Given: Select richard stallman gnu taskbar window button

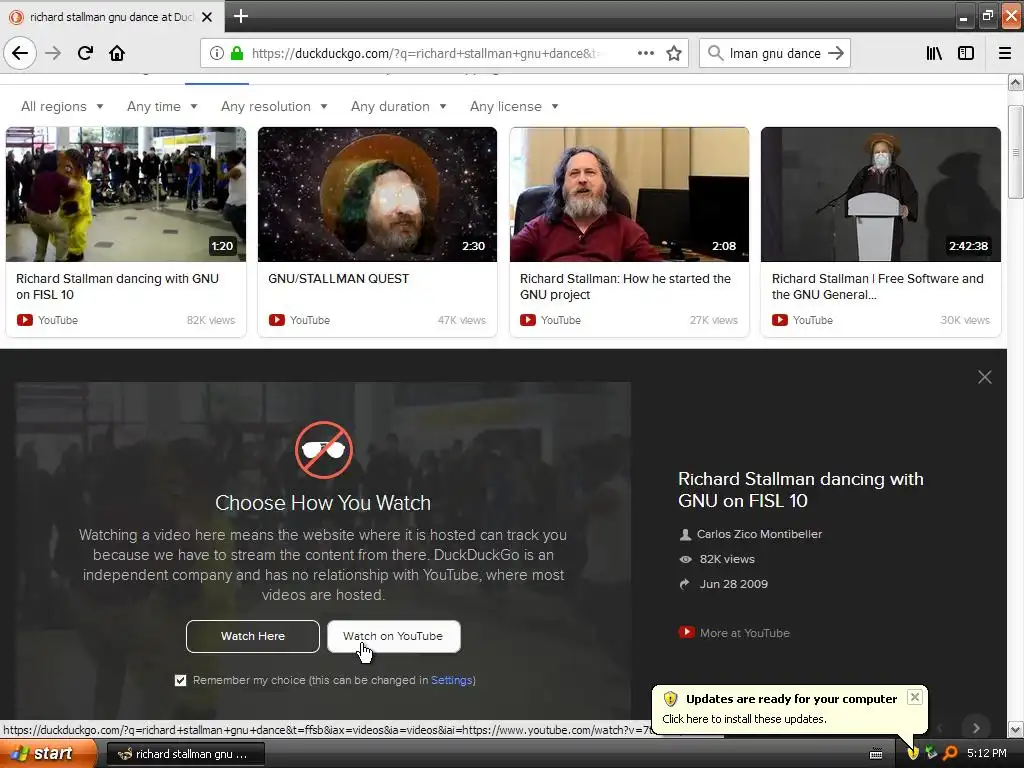Looking at the screenshot, I should click(185, 754).
